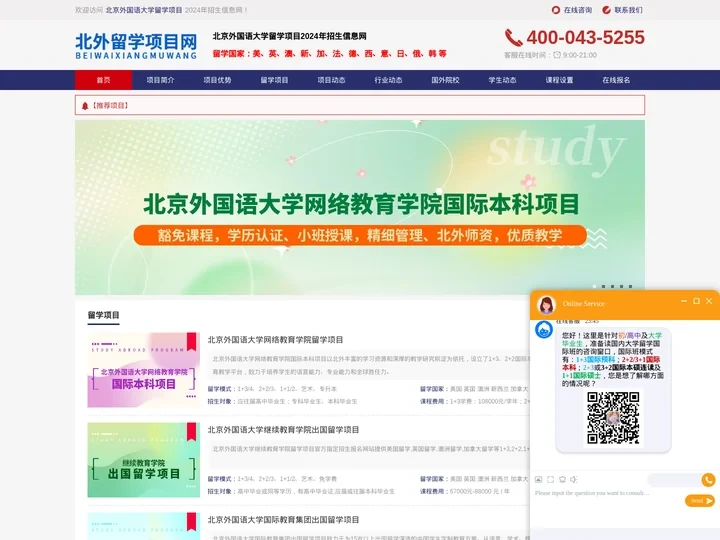Click the 留学国家 red text line in header
The image size is (720, 540).
click(x=329, y=54)
